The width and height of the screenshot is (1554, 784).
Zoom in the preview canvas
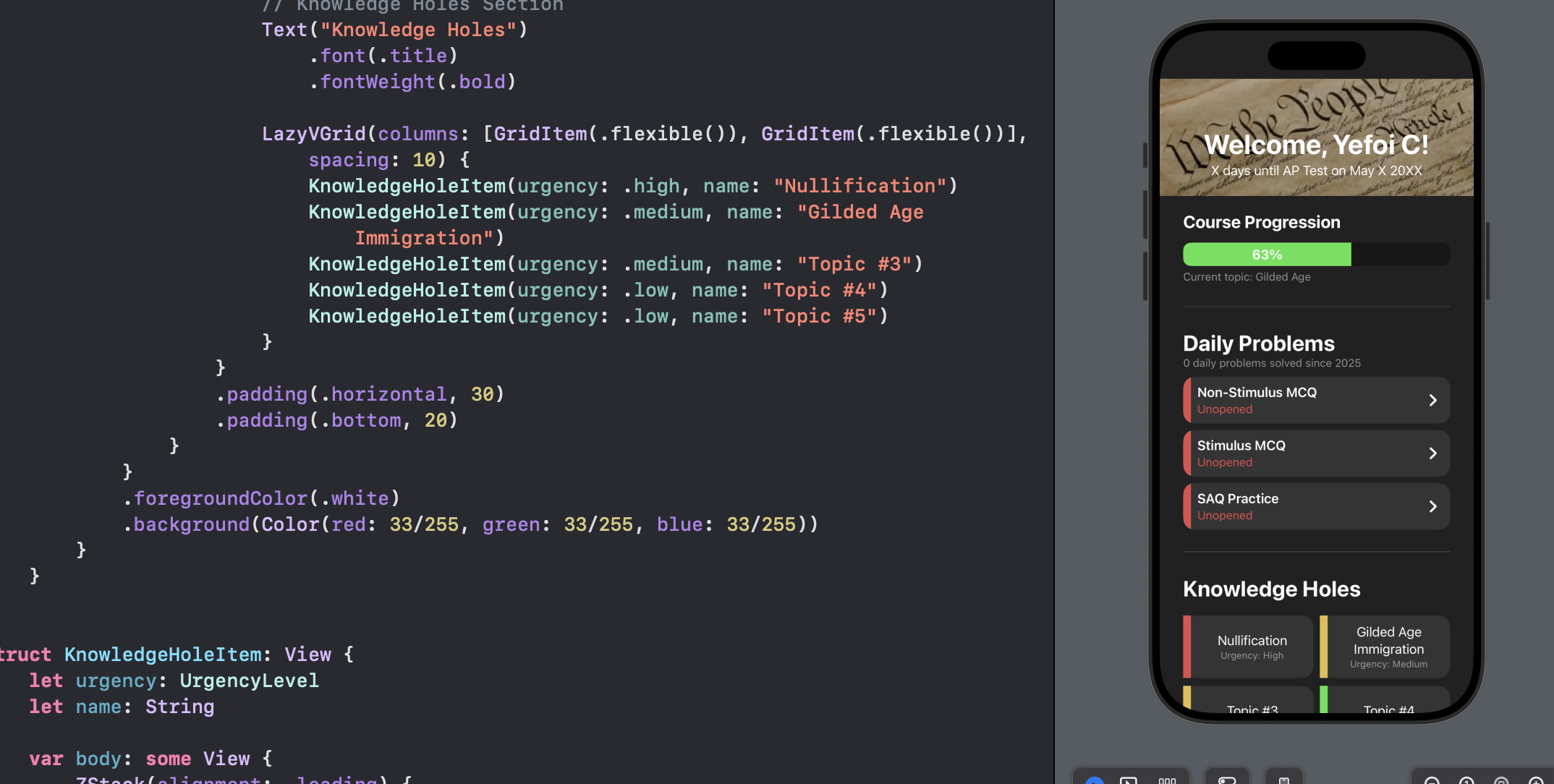pyautogui.click(x=1535, y=780)
